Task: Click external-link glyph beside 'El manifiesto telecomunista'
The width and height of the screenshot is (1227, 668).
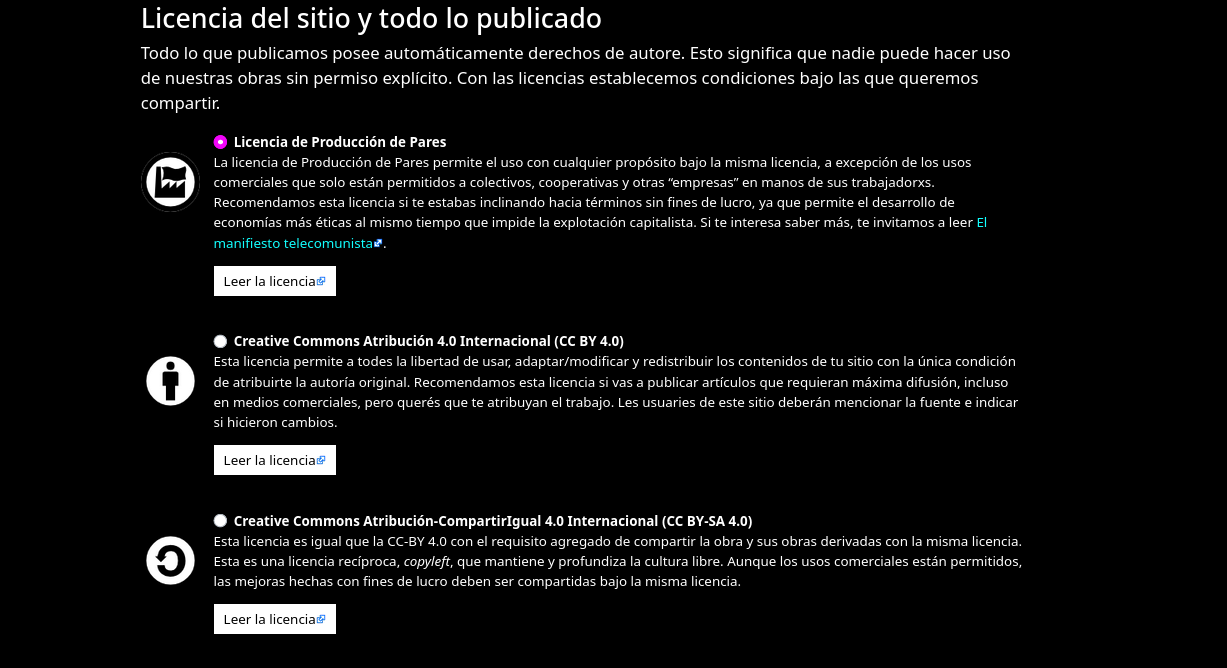Action: tap(380, 242)
